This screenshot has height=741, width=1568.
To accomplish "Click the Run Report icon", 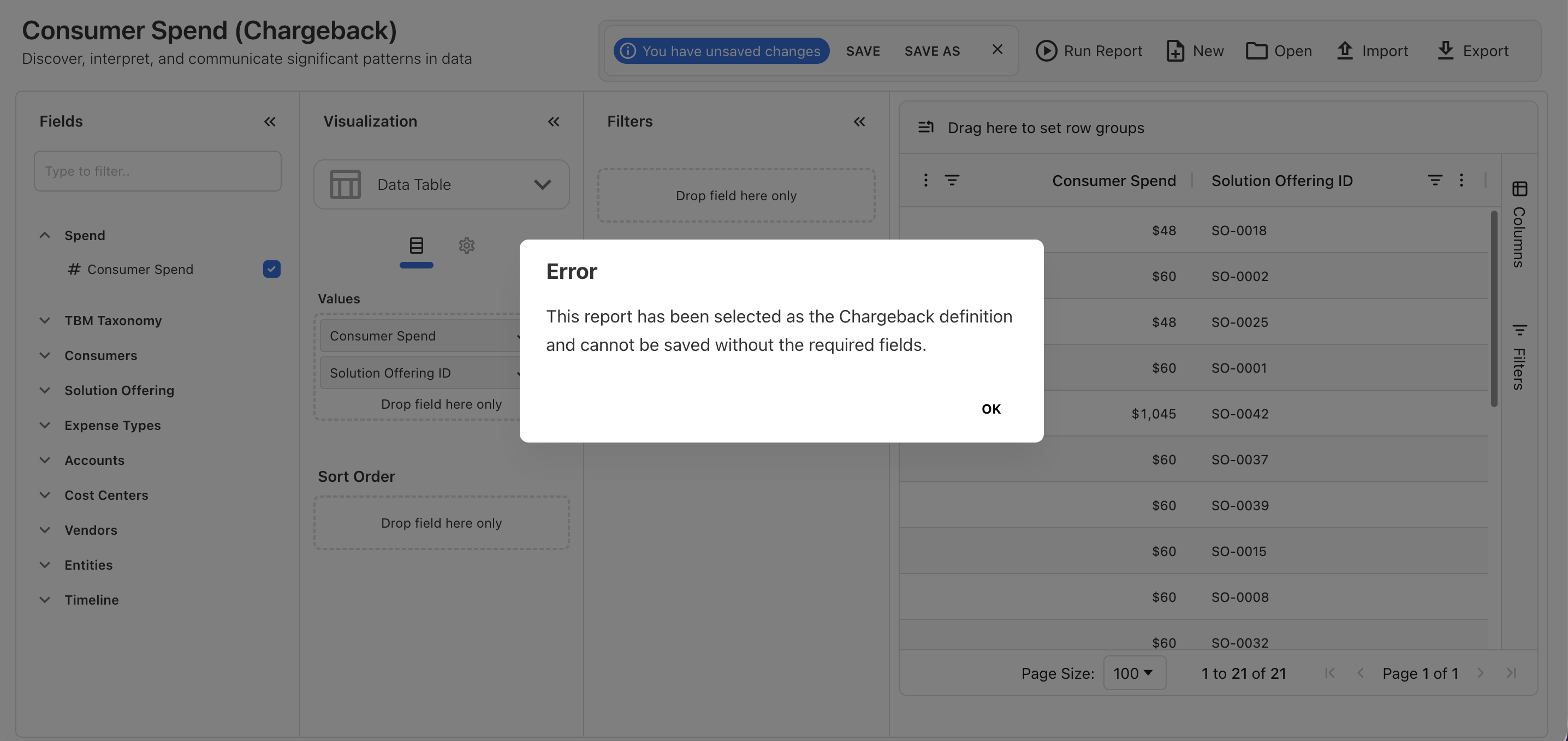I will [x=1047, y=51].
